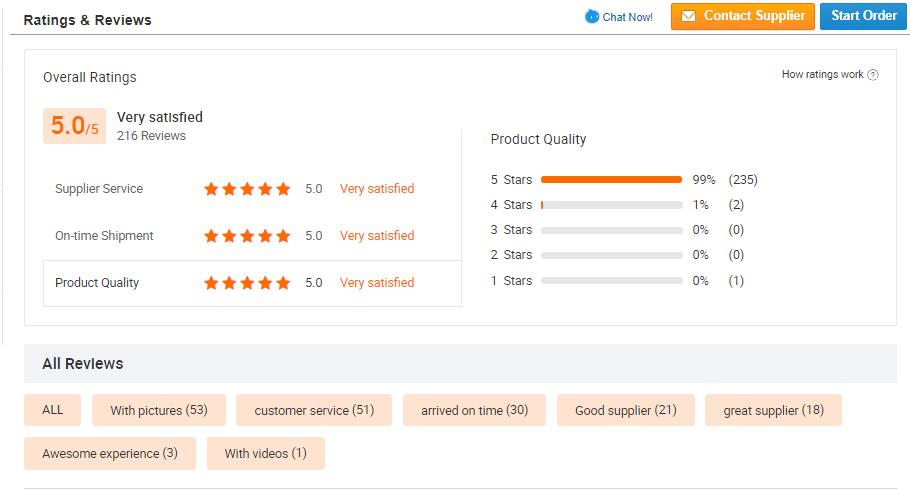The width and height of the screenshot is (910, 489).
Task: Select the ALL reviews filter
Action: (53, 410)
